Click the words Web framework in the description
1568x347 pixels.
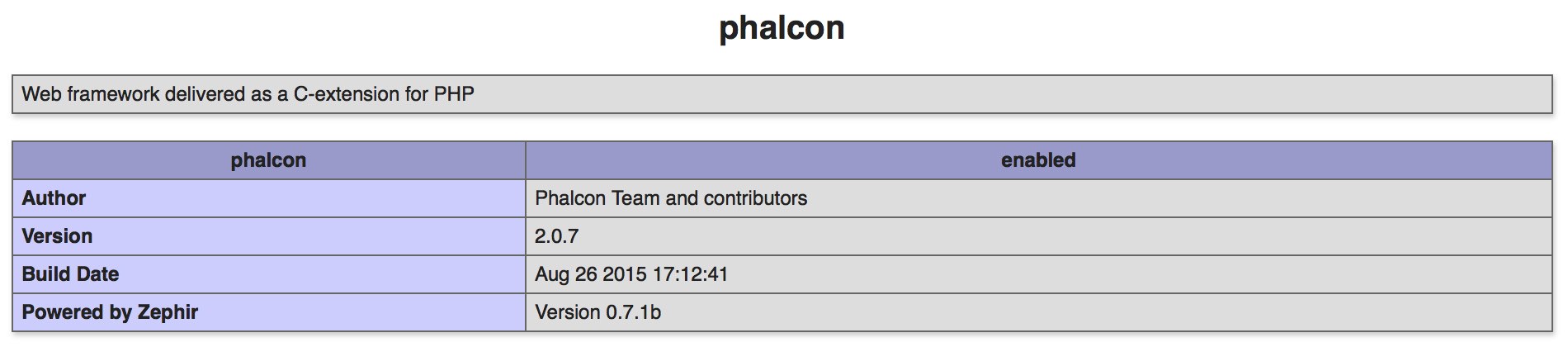coord(90,94)
